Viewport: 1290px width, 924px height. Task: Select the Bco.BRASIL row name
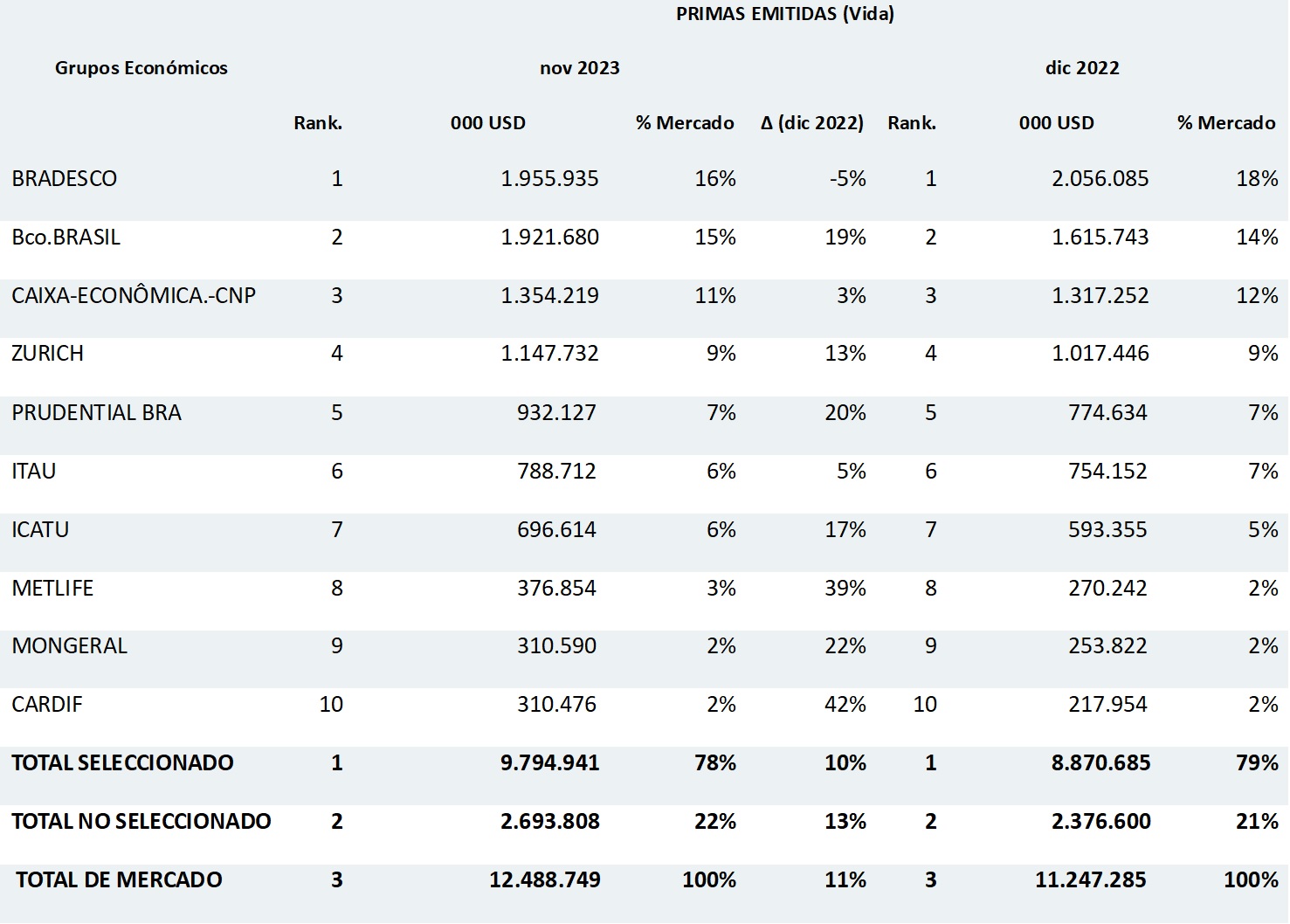pos(66,237)
